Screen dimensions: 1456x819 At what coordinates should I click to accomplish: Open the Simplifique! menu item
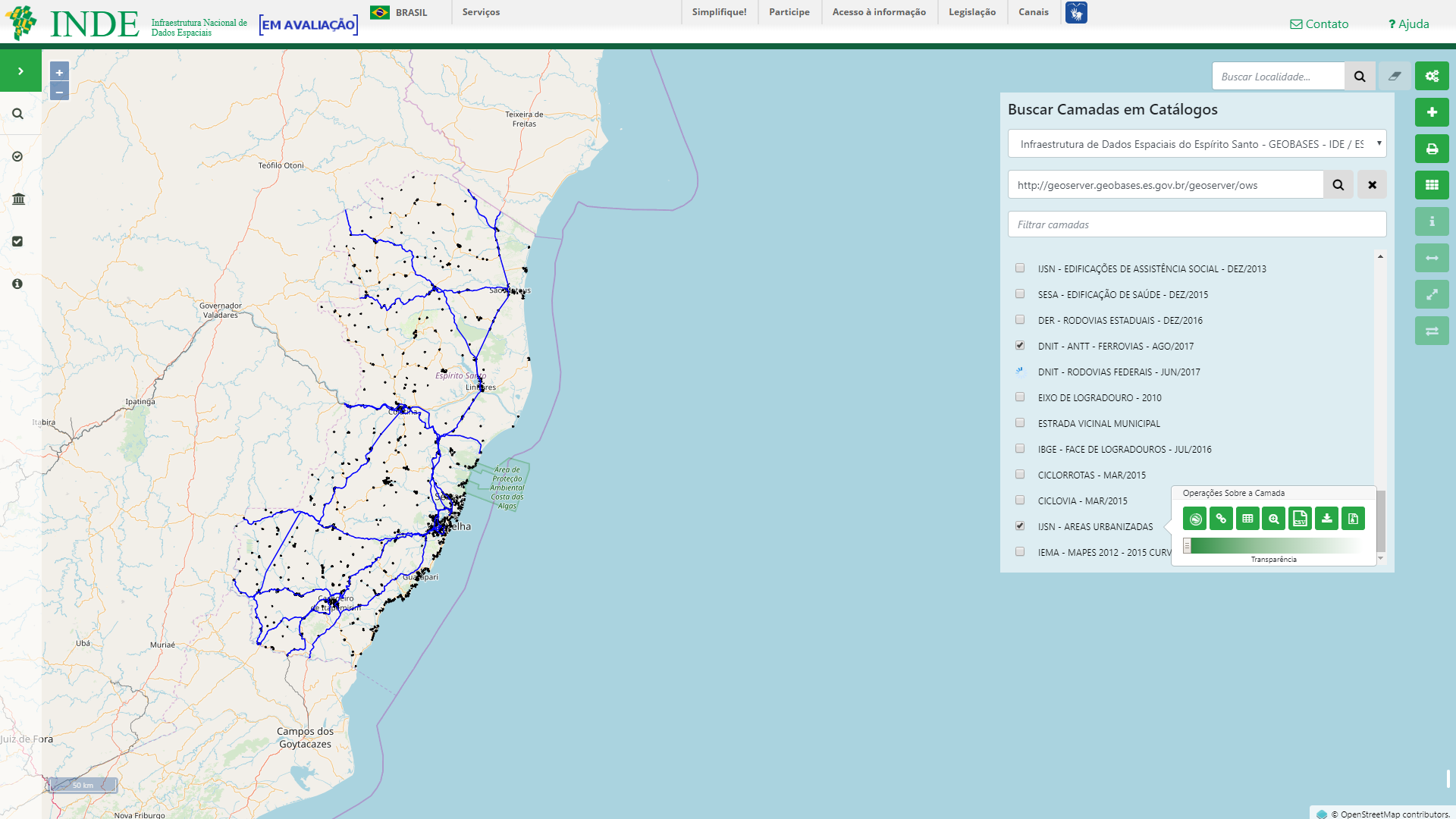pos(719,12)
